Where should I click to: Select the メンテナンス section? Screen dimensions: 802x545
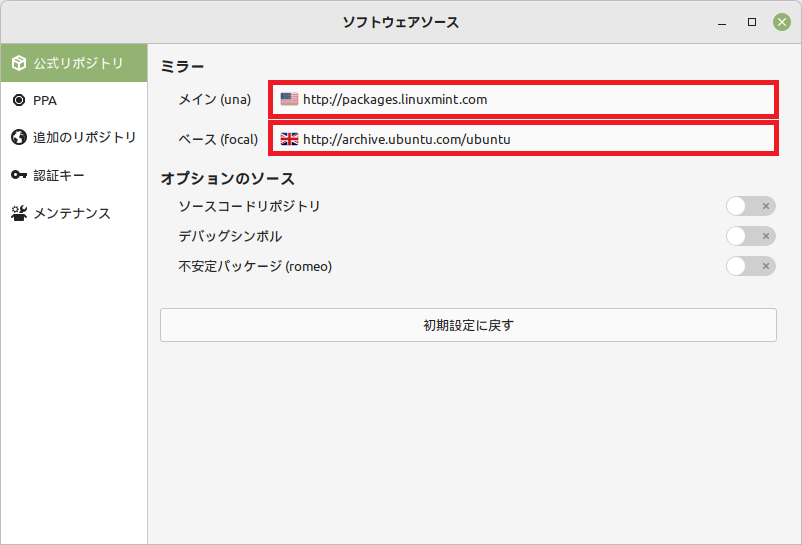74,213
